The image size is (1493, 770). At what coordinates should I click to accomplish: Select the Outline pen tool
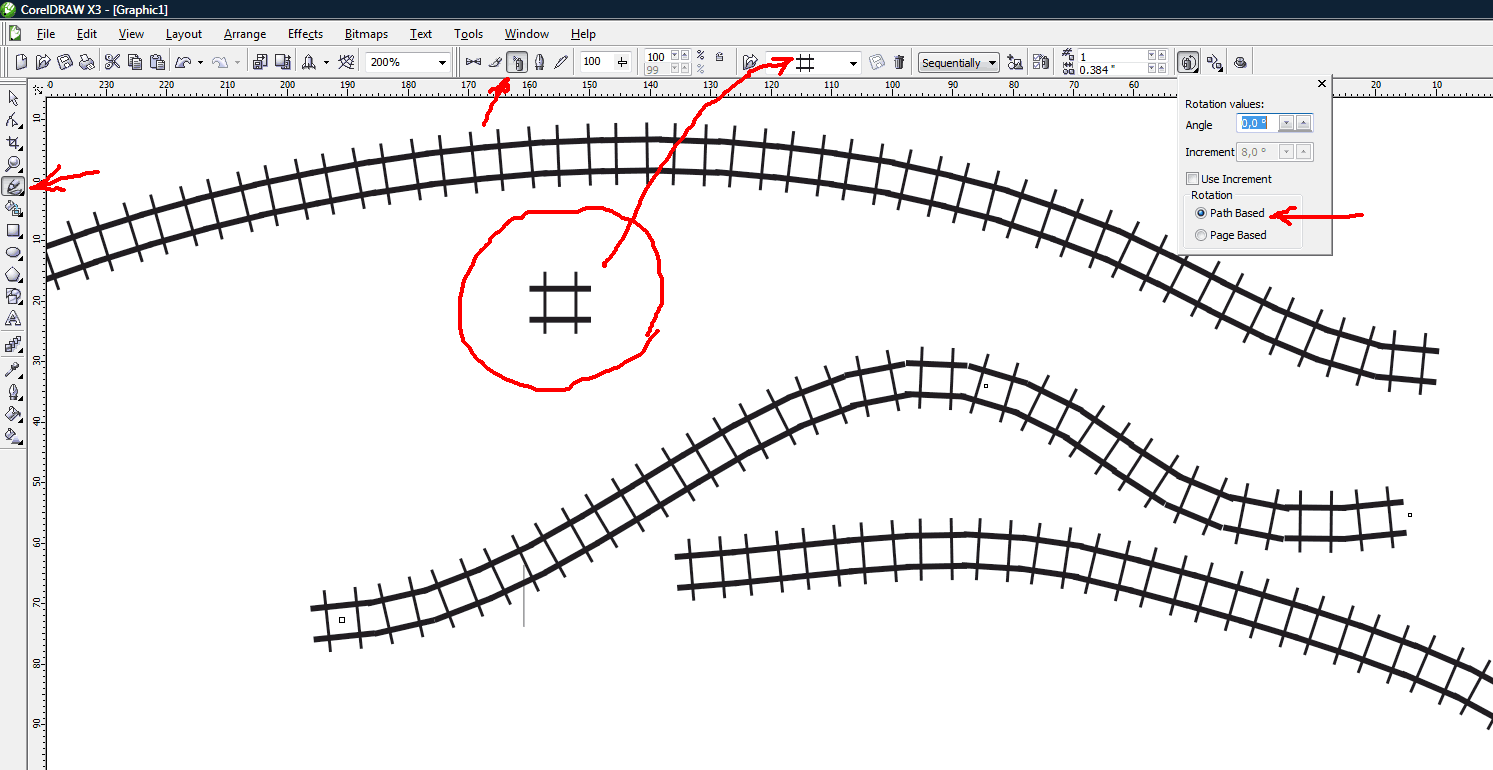pyautogui.click(x=13, y=392)
